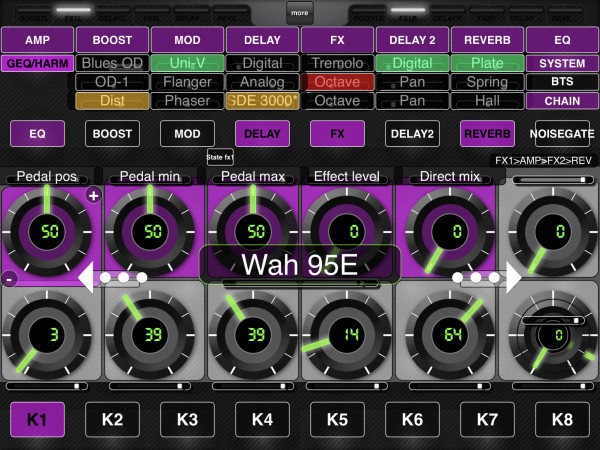
Task: Select the GEQ/HARM option
Action: tap(38, 63)
